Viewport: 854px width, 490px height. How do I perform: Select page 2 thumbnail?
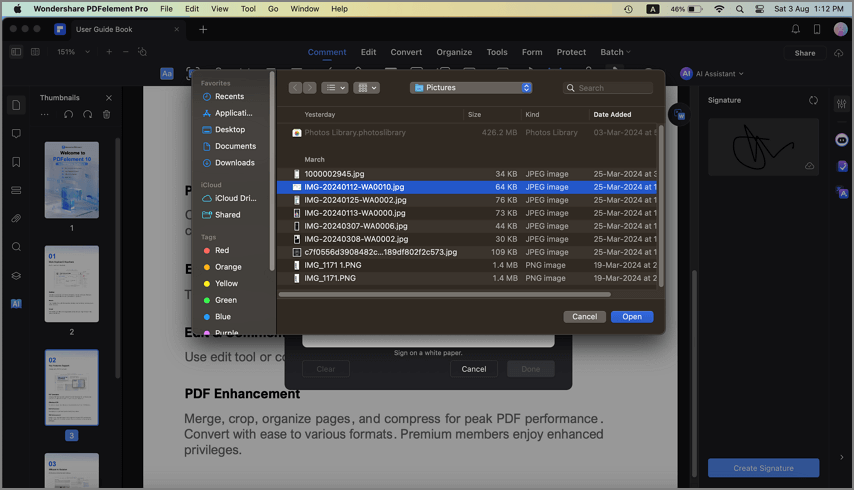pyautogui.click(x=72, y=284)
